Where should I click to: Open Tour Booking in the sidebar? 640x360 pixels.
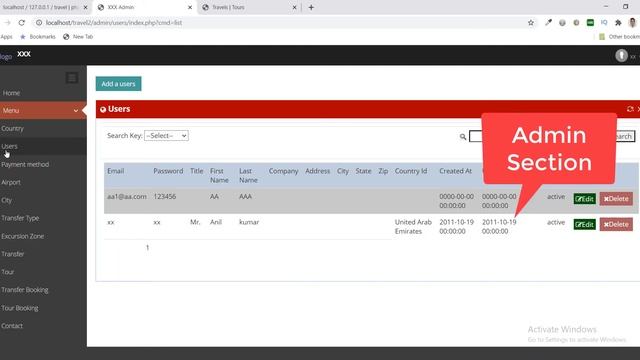(20, 308)
